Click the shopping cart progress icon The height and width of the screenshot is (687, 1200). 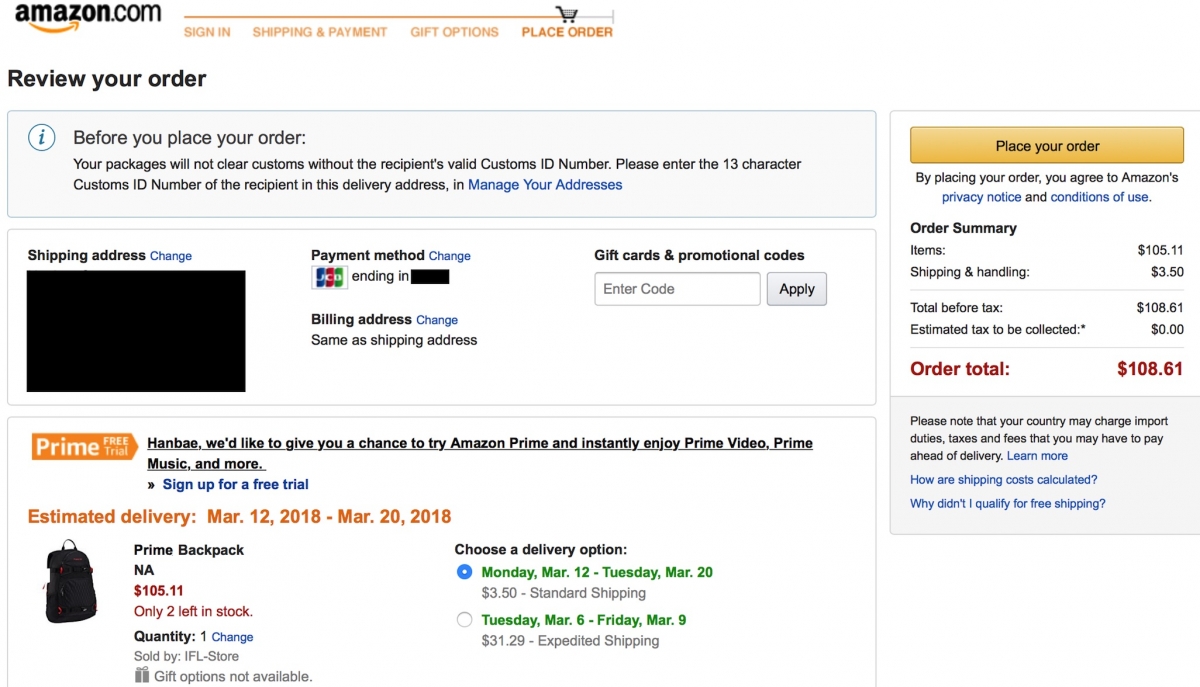(567, 14)
